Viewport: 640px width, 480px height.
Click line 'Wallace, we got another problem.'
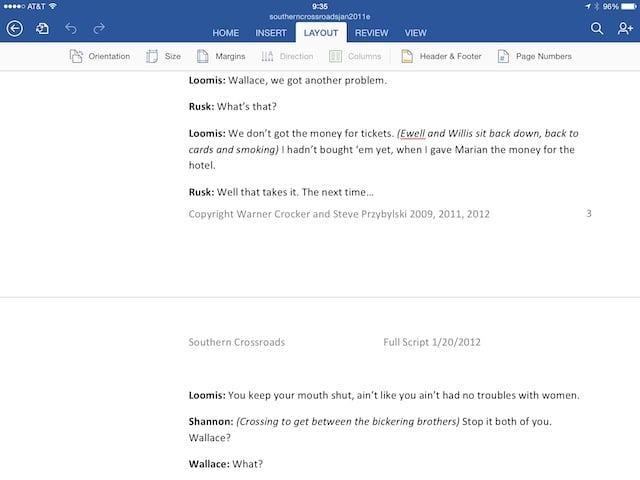tap(307, 80)
